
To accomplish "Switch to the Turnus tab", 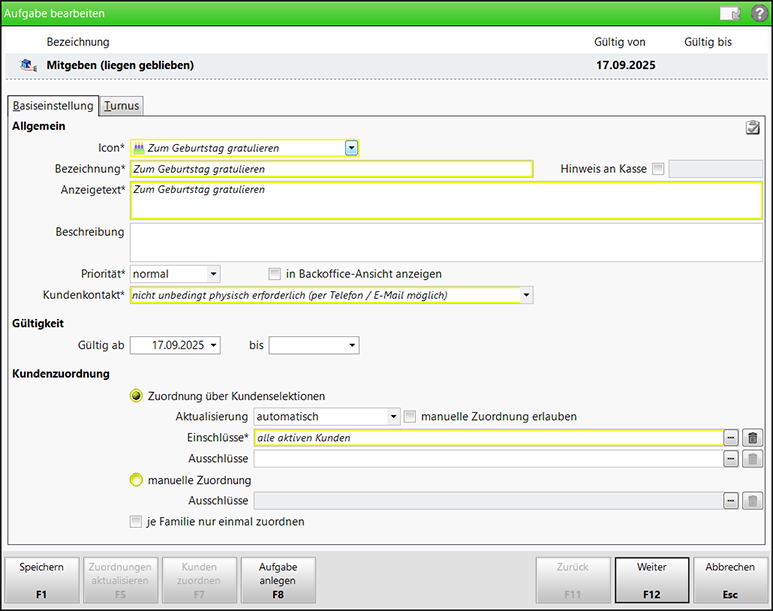I will [121, 105].
